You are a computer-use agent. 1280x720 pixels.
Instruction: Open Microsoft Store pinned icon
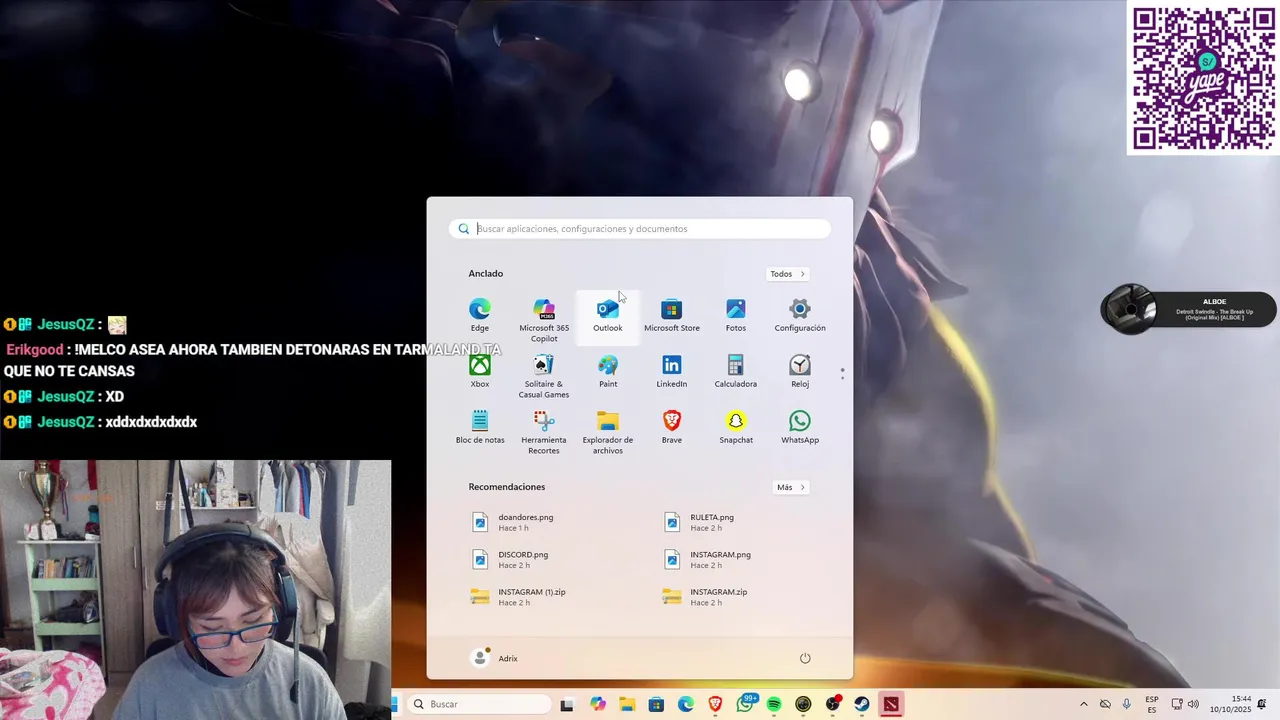click(x=672, y=316)
